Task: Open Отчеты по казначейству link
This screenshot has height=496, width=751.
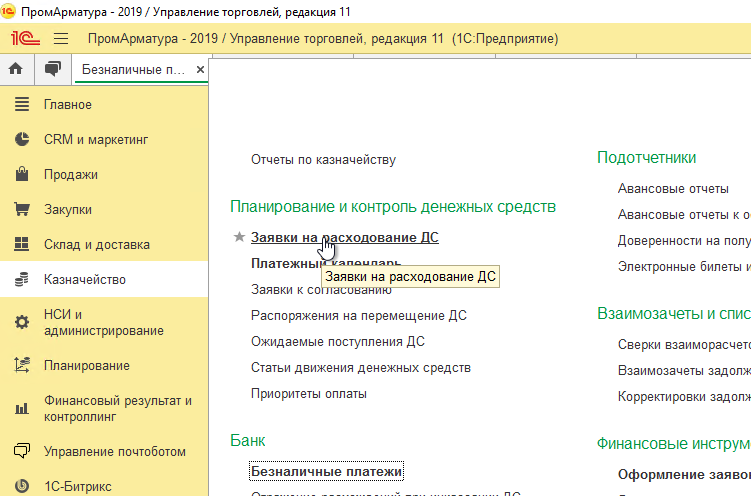Action: pyautogui.click(x=323, y=159)
